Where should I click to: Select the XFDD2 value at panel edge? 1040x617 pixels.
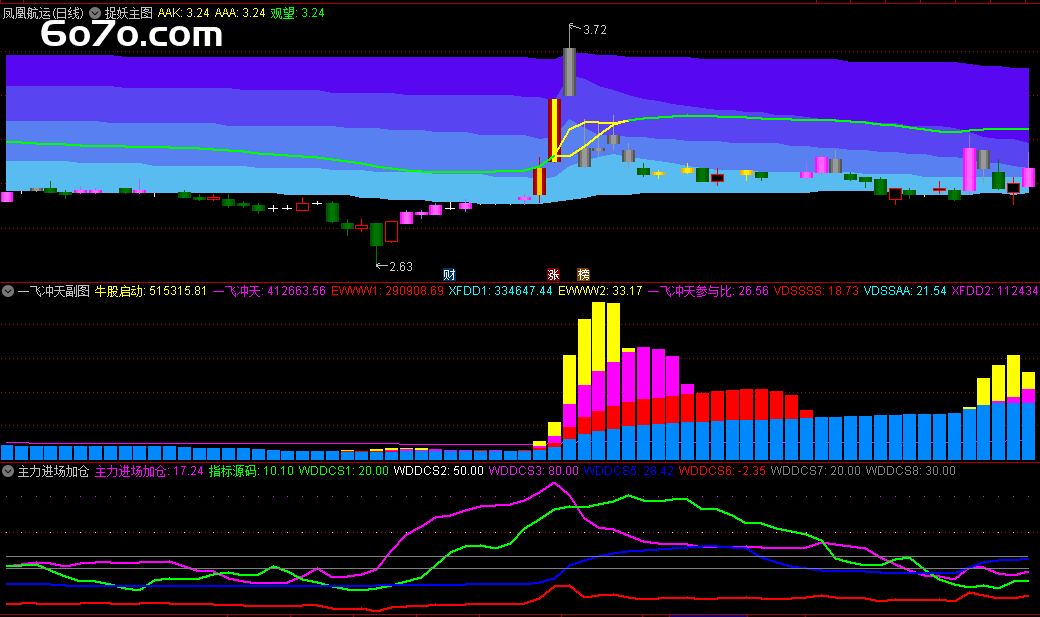pyautogui.click(x=996, y=291)
